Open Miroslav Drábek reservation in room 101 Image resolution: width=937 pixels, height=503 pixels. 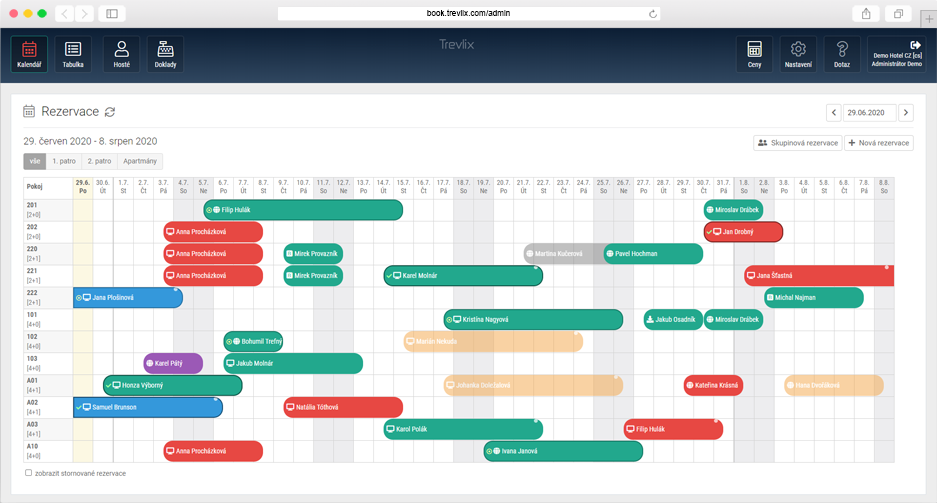pos(733,320)
